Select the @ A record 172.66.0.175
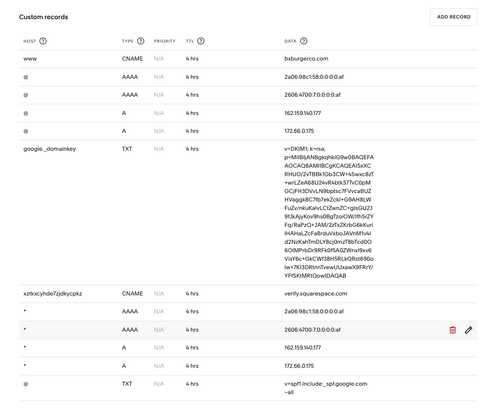The width and height of the screenshot is (500, 411). pyautogui.click(x=299, y=131)
